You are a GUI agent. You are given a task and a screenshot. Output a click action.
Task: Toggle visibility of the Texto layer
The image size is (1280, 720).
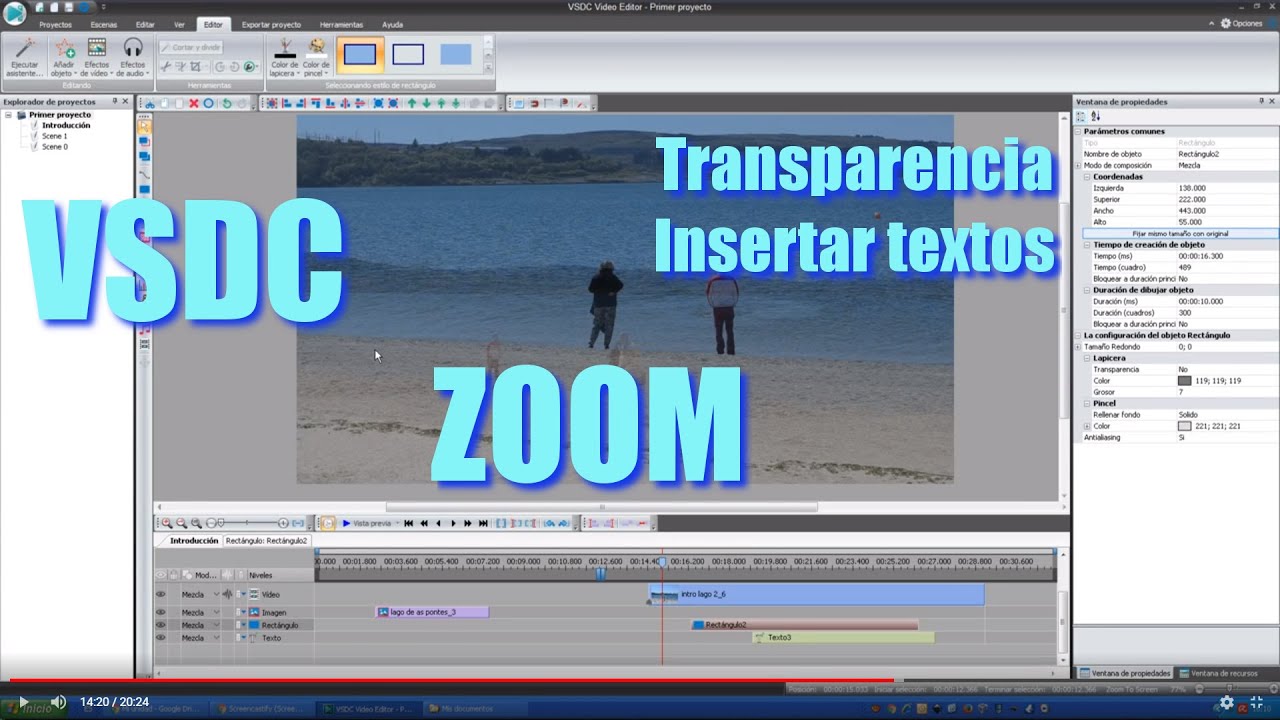161,637
